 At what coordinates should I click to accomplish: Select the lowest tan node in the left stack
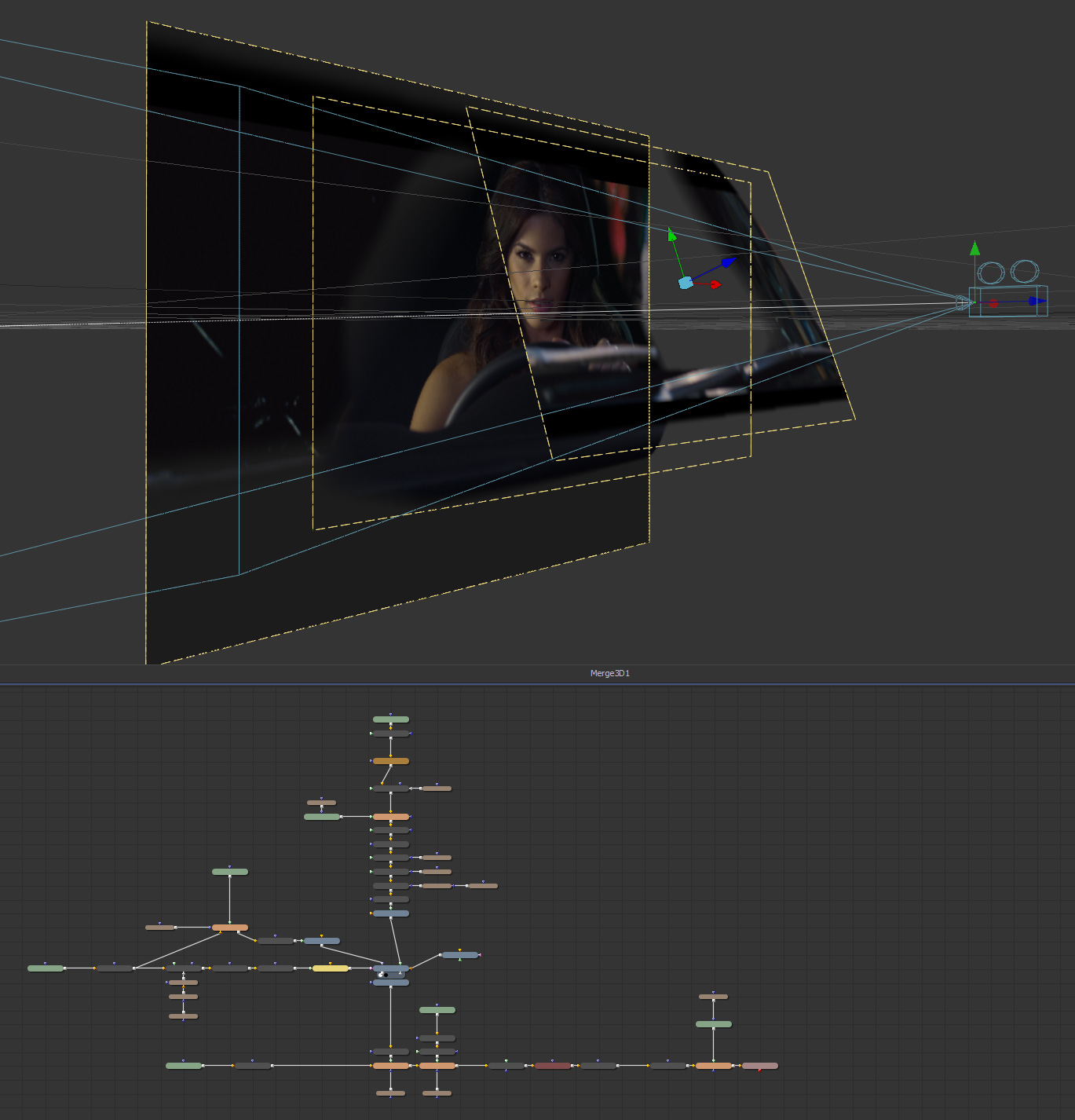pyautogui.click(x=184, y=1016)
